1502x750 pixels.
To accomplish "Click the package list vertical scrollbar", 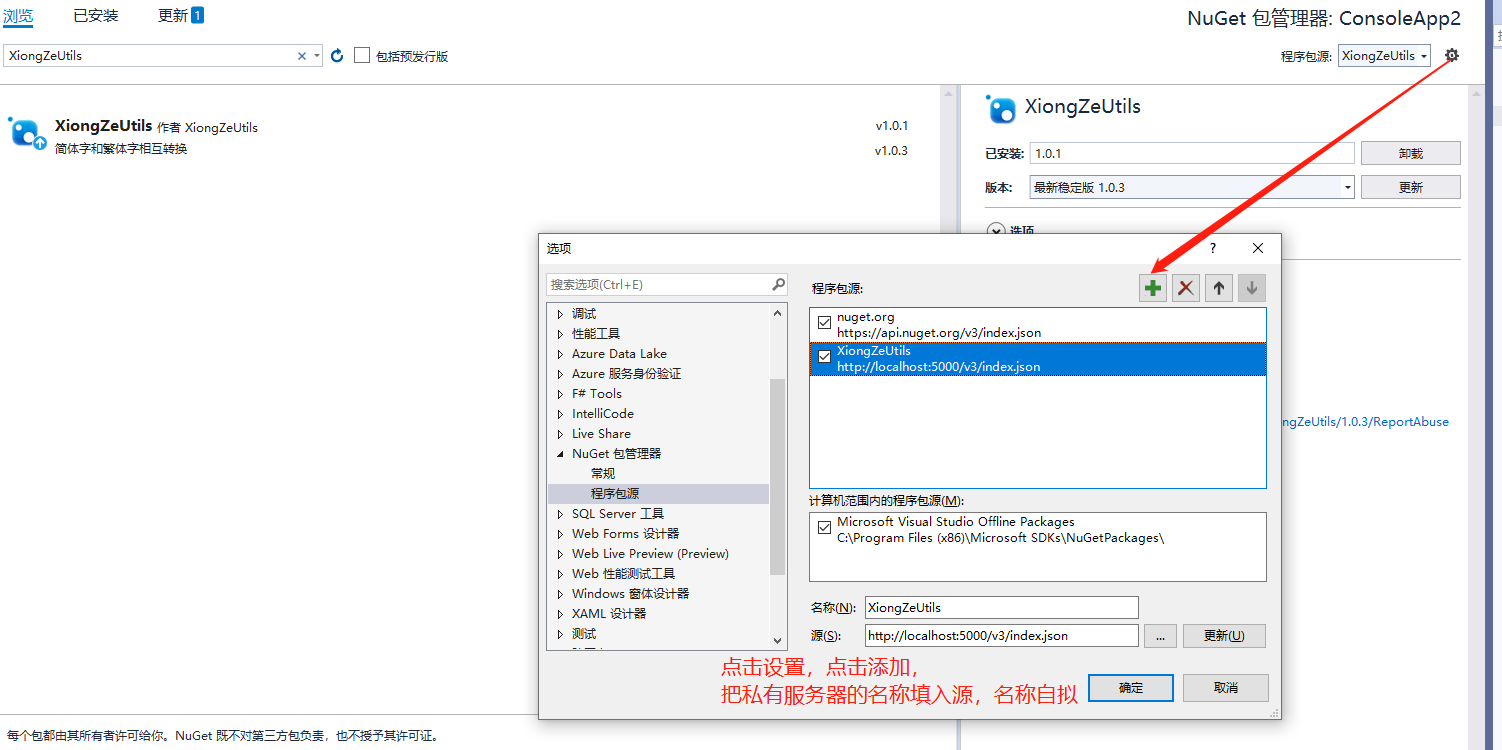I will pyautogui.click(x=947, y=400).
